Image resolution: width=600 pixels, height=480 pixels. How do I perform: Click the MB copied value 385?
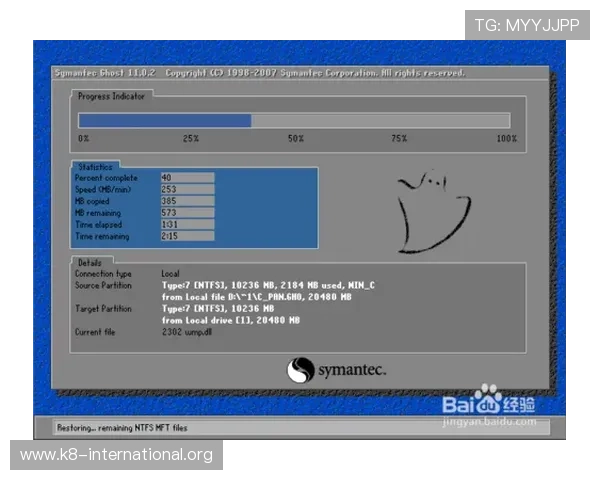point(188,201)
